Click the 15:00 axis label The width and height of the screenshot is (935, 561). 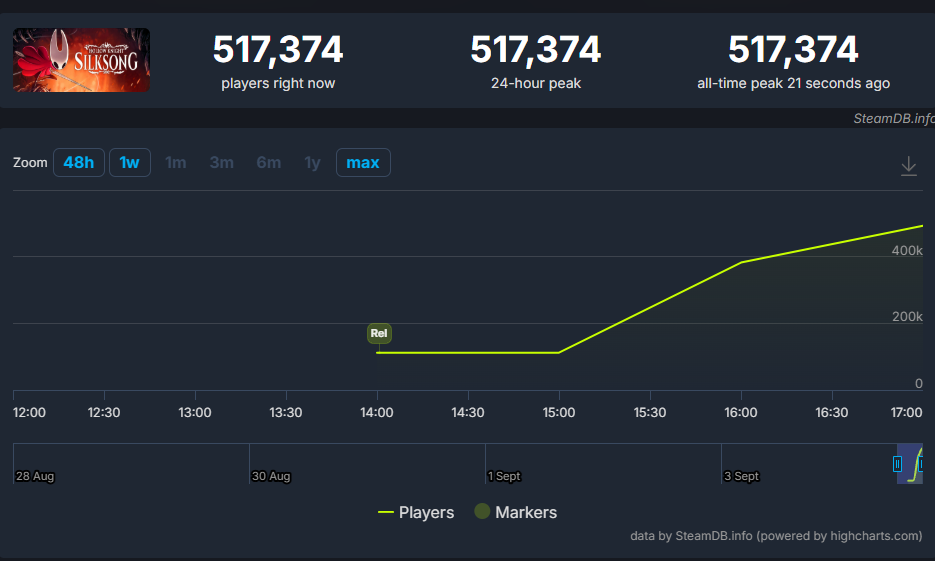coord(559,413)
